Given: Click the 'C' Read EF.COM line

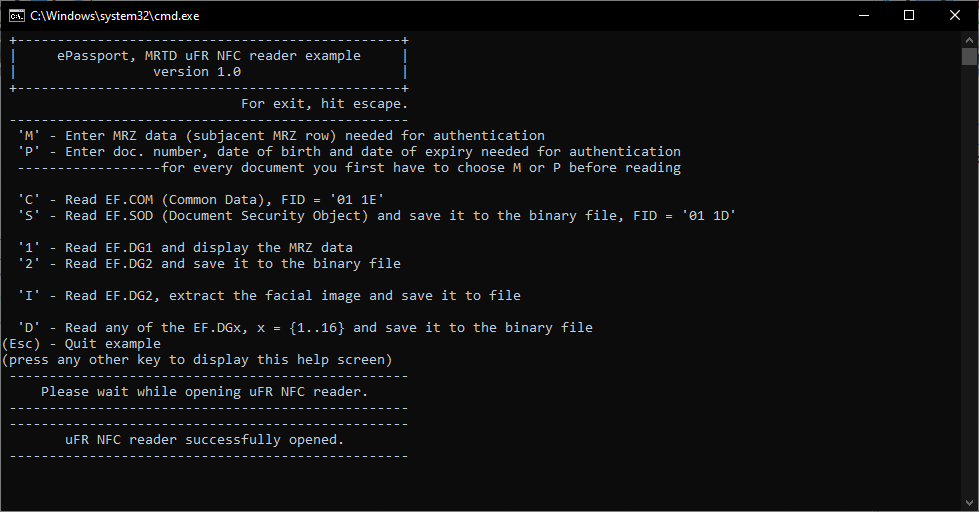Looking at the screenshot, I should 200,200.
